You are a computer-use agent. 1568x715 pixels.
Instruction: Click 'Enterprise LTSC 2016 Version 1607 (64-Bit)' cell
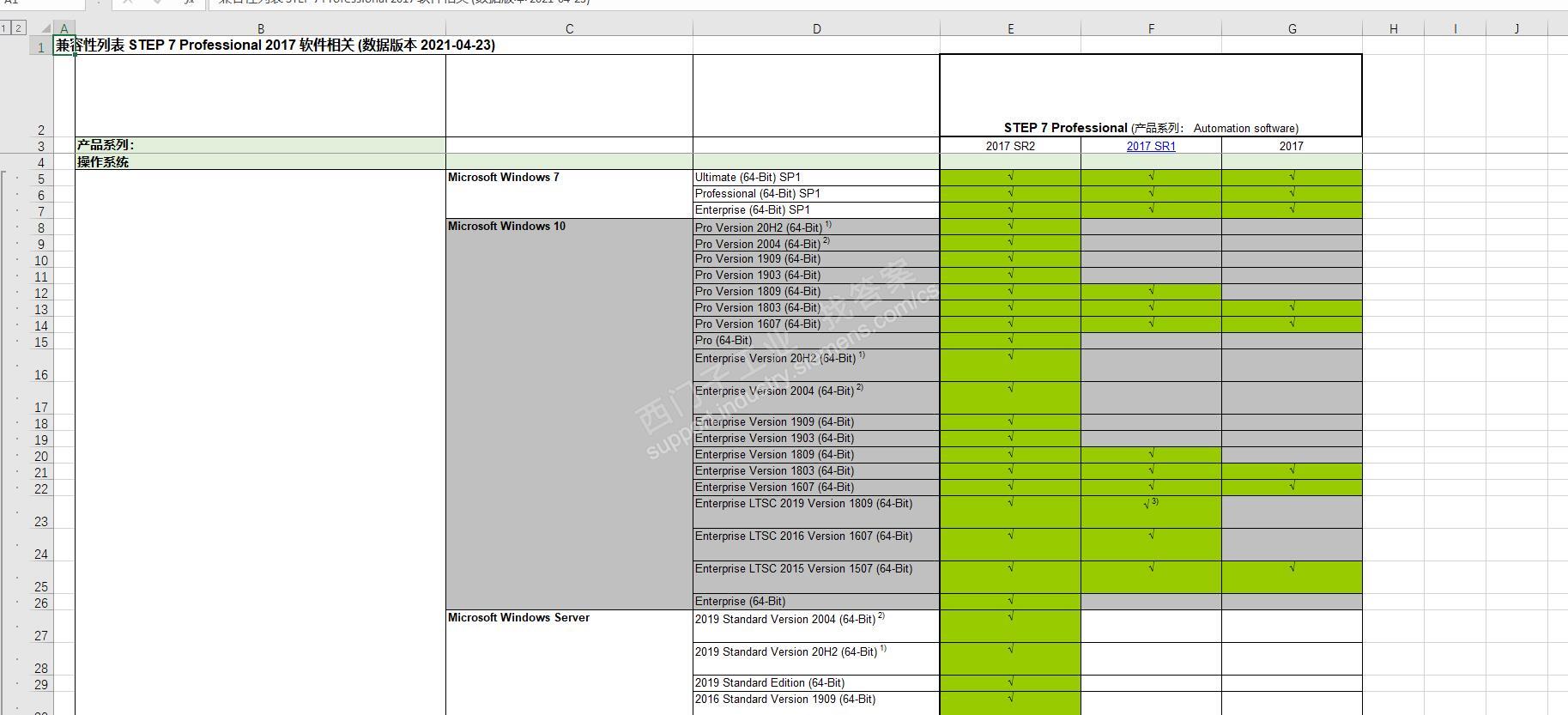(816, 545)
